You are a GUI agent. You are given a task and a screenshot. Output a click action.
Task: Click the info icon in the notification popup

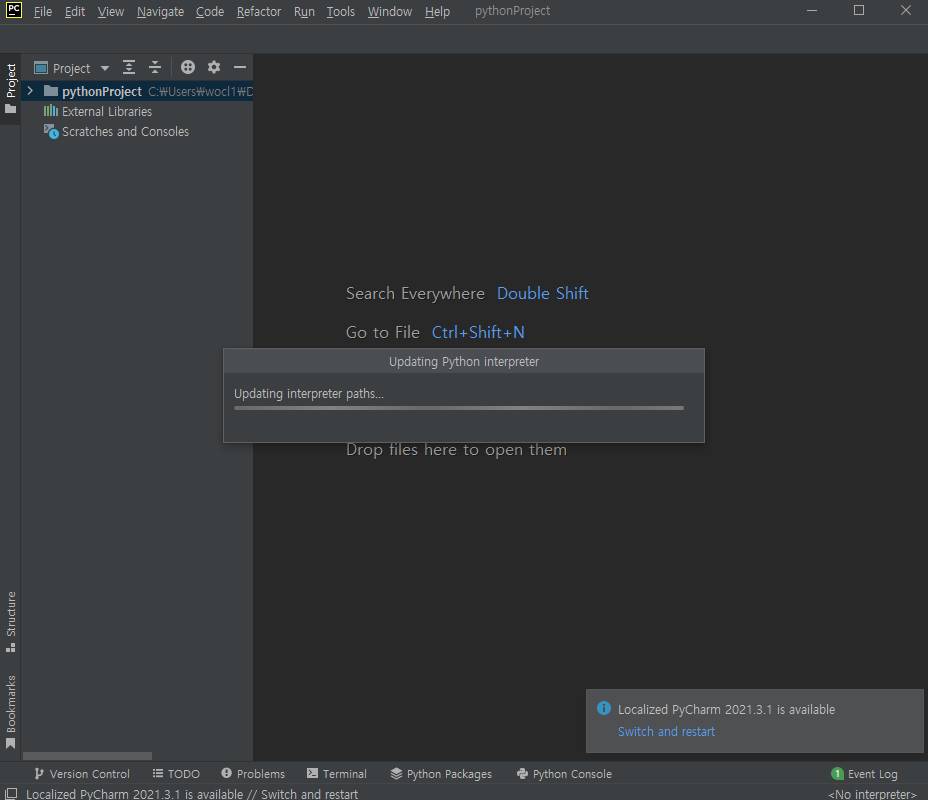point(604,708)
